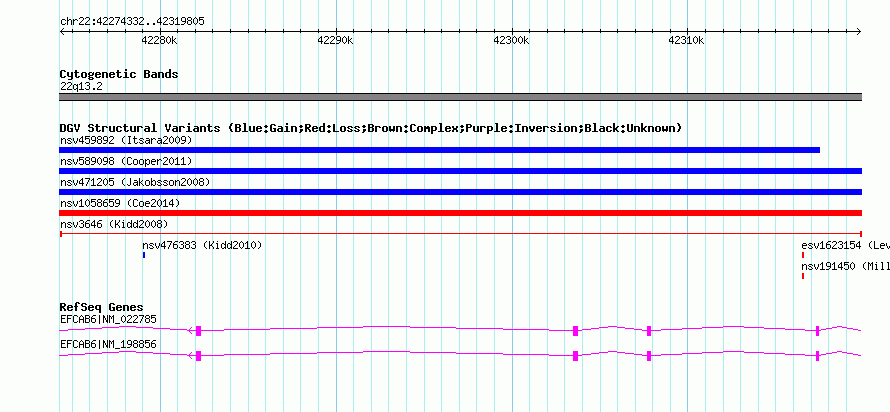
Task: Click the nsv1058659 (Coe2014) label
Action: pyautogui.click(x=120, y=203)
